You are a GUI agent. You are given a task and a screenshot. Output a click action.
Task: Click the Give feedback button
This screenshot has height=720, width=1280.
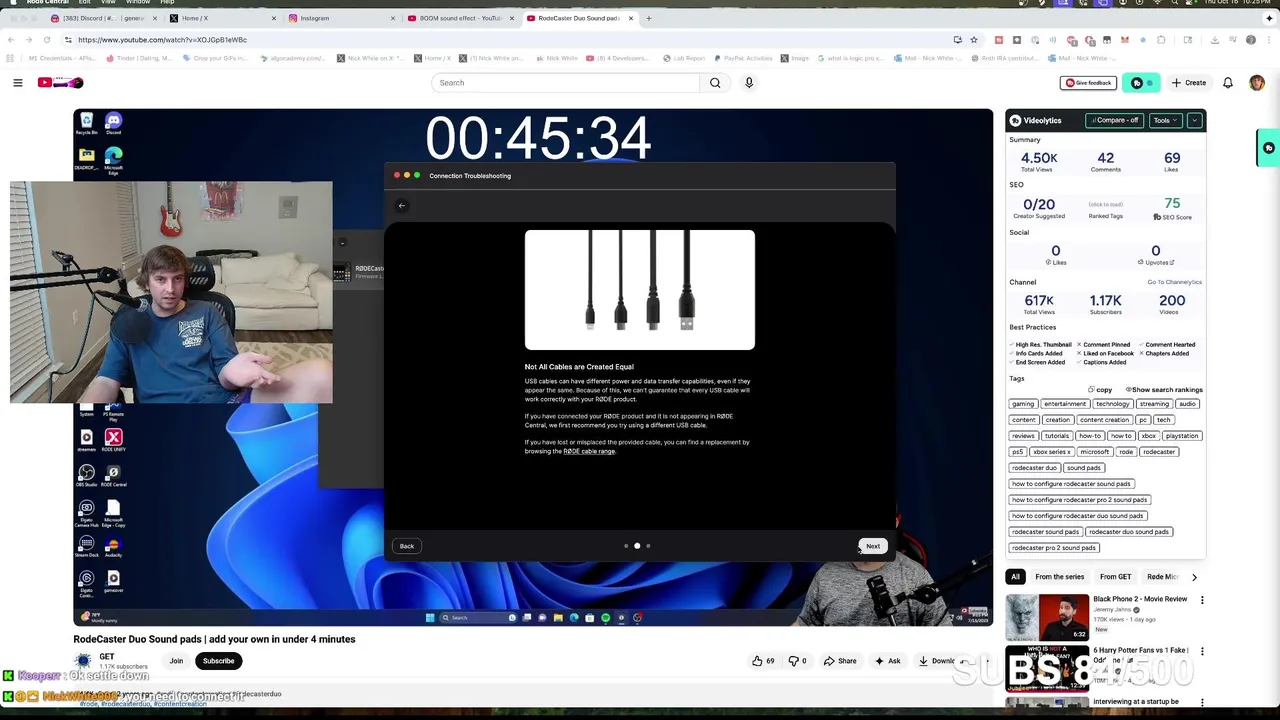coord(1088,82)
